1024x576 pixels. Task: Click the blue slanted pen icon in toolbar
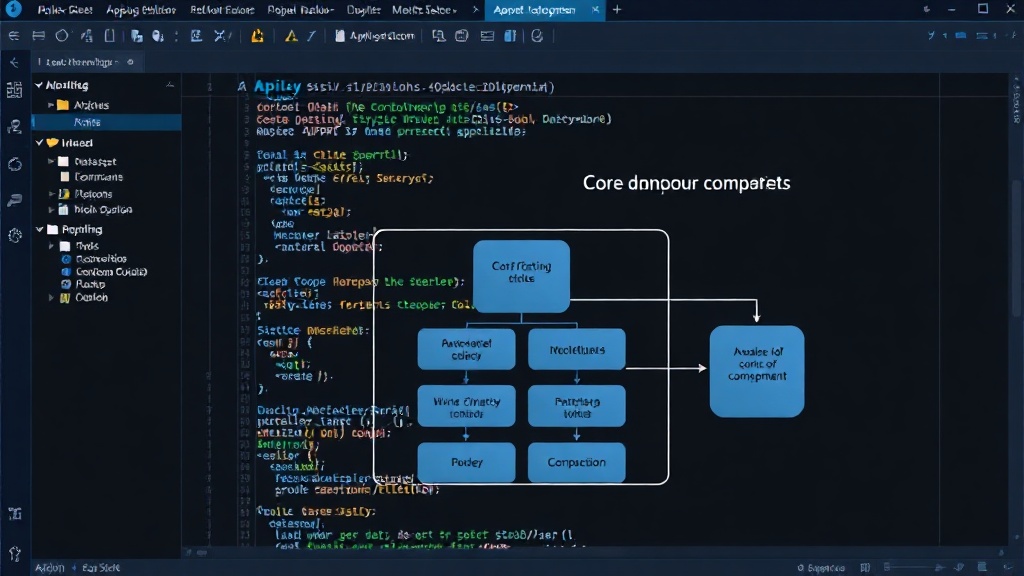pyautogui.click(x=312, y=36)
